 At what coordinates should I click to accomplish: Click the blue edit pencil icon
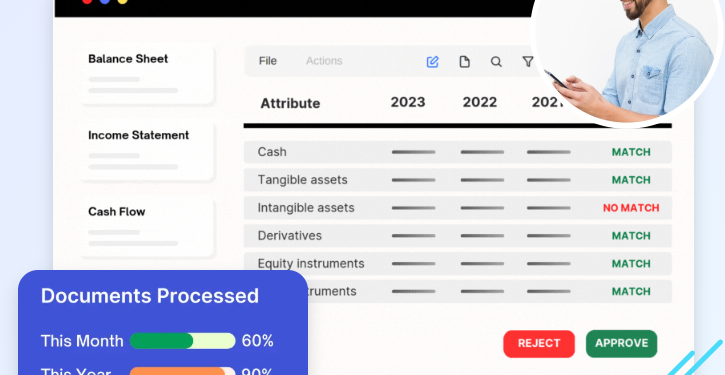coord(432,61)
